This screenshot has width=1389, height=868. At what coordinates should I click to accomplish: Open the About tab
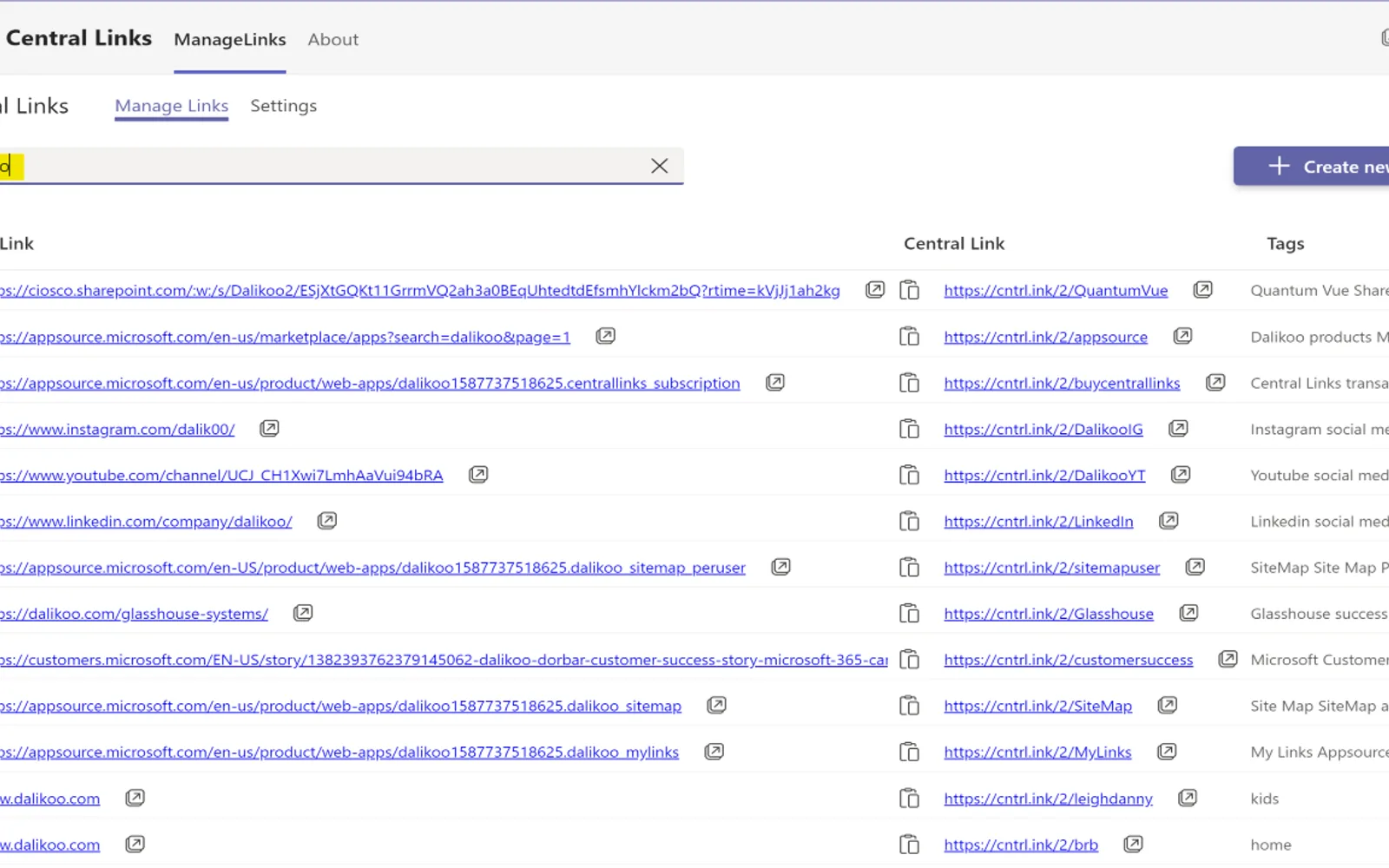coord(333,39)
